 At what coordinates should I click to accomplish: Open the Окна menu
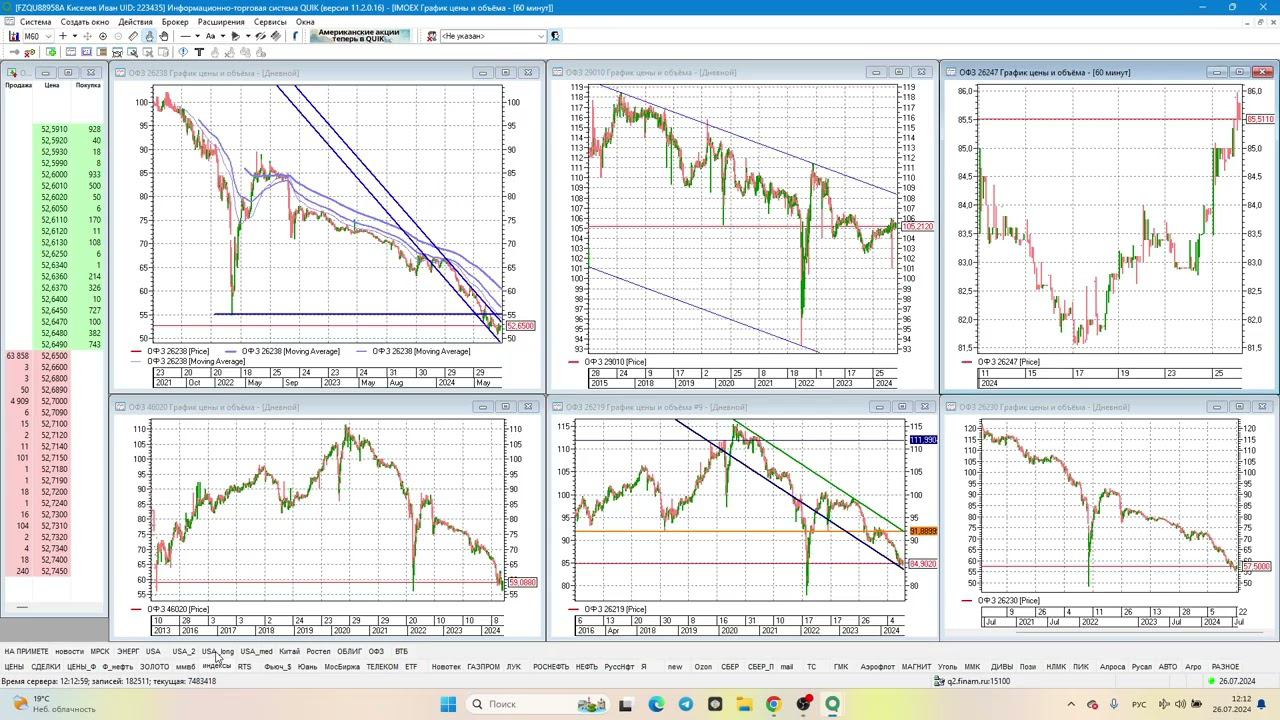coord(305,22)
